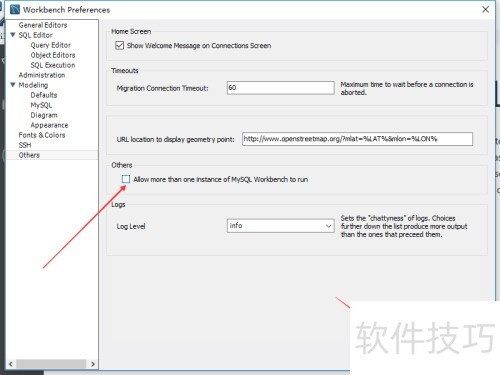The image size is (500, 375).
Task: Select SSH preferences page
Action: click(25, 145)
